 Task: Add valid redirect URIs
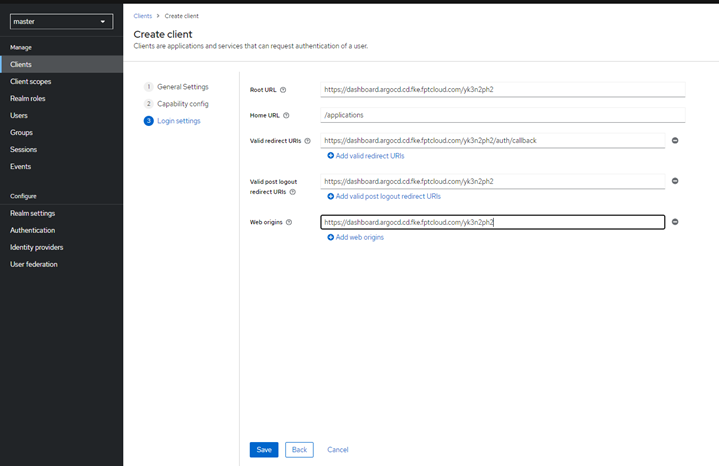click(366, 156)
